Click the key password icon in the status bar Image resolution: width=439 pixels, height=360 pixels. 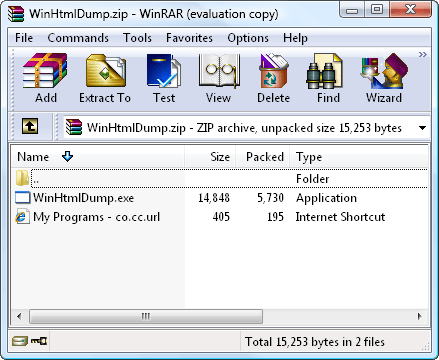39,341
